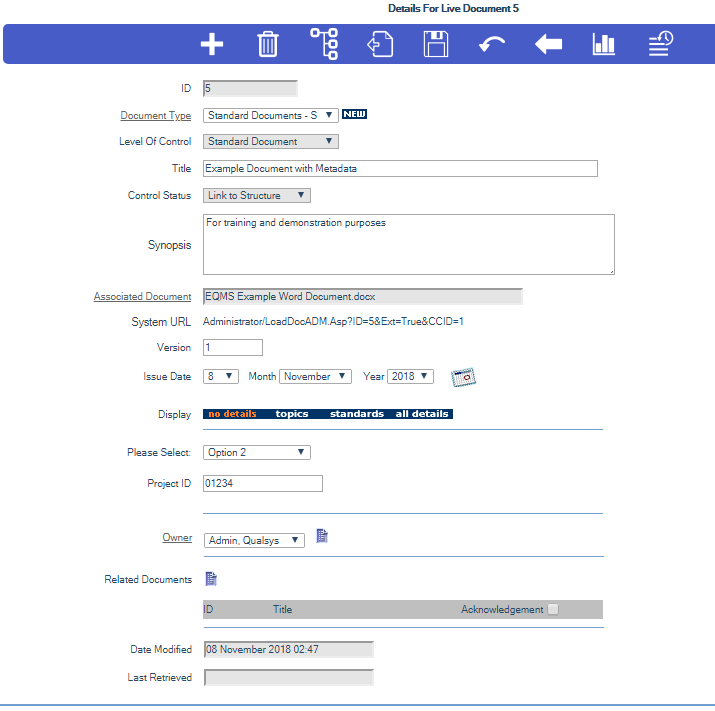The width and height of the screenshot is (715, 711).
Task: Open the Year 2018 dropdown
Action: [x=410, y=376]
